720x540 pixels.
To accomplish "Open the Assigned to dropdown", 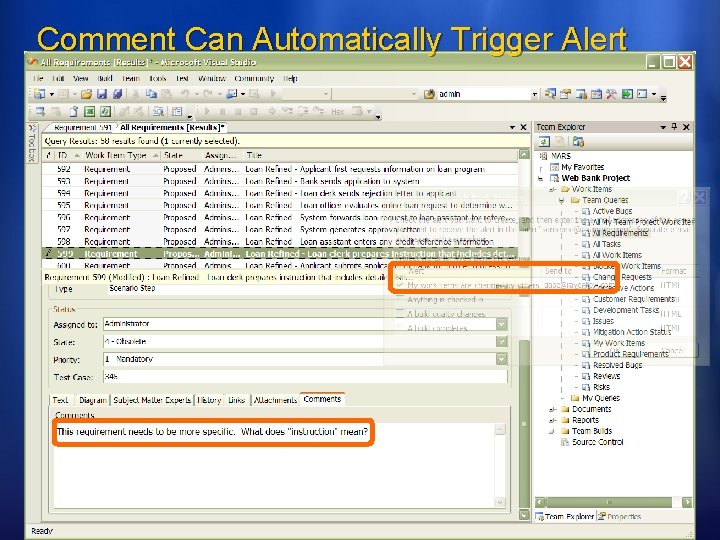I will tap(501, 324).
